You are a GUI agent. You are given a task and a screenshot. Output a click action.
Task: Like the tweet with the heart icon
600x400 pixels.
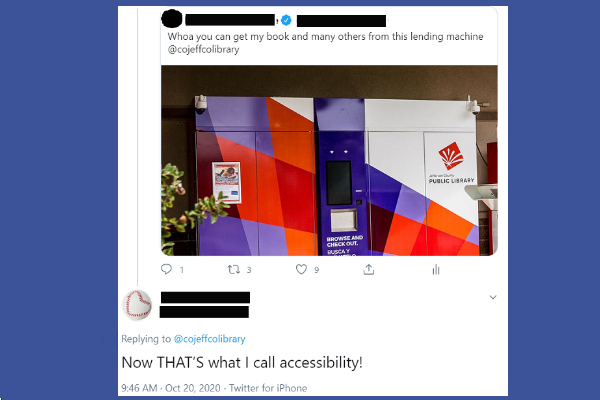[x=302, y=269]
